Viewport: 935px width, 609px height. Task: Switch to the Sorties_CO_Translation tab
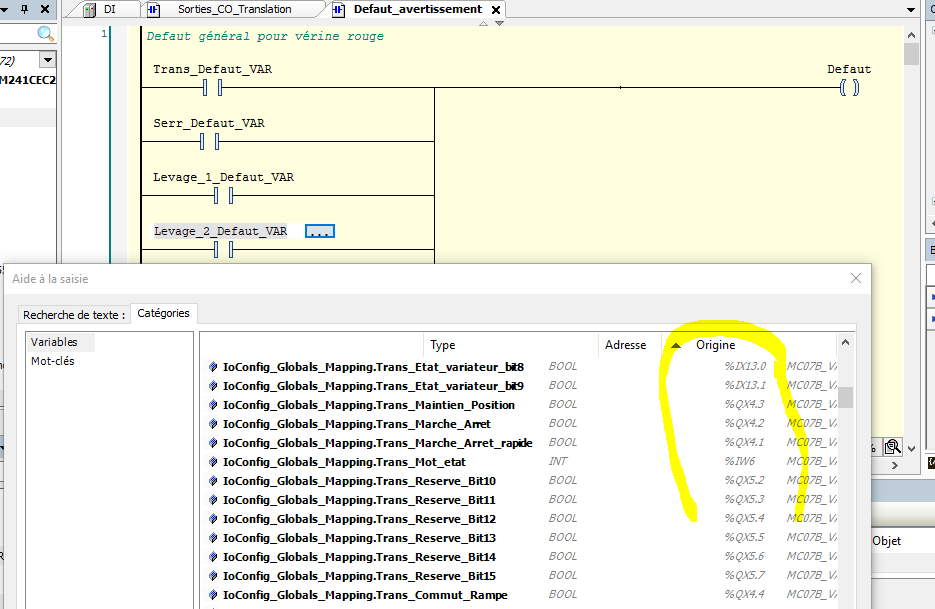(x=233, y=10)
